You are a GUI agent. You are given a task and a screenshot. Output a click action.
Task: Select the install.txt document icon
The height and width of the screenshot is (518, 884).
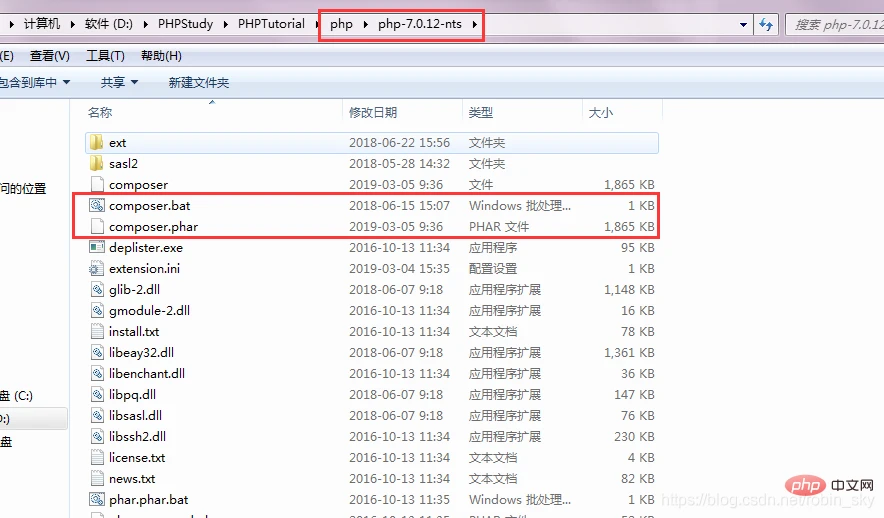(x=96, y=332)
